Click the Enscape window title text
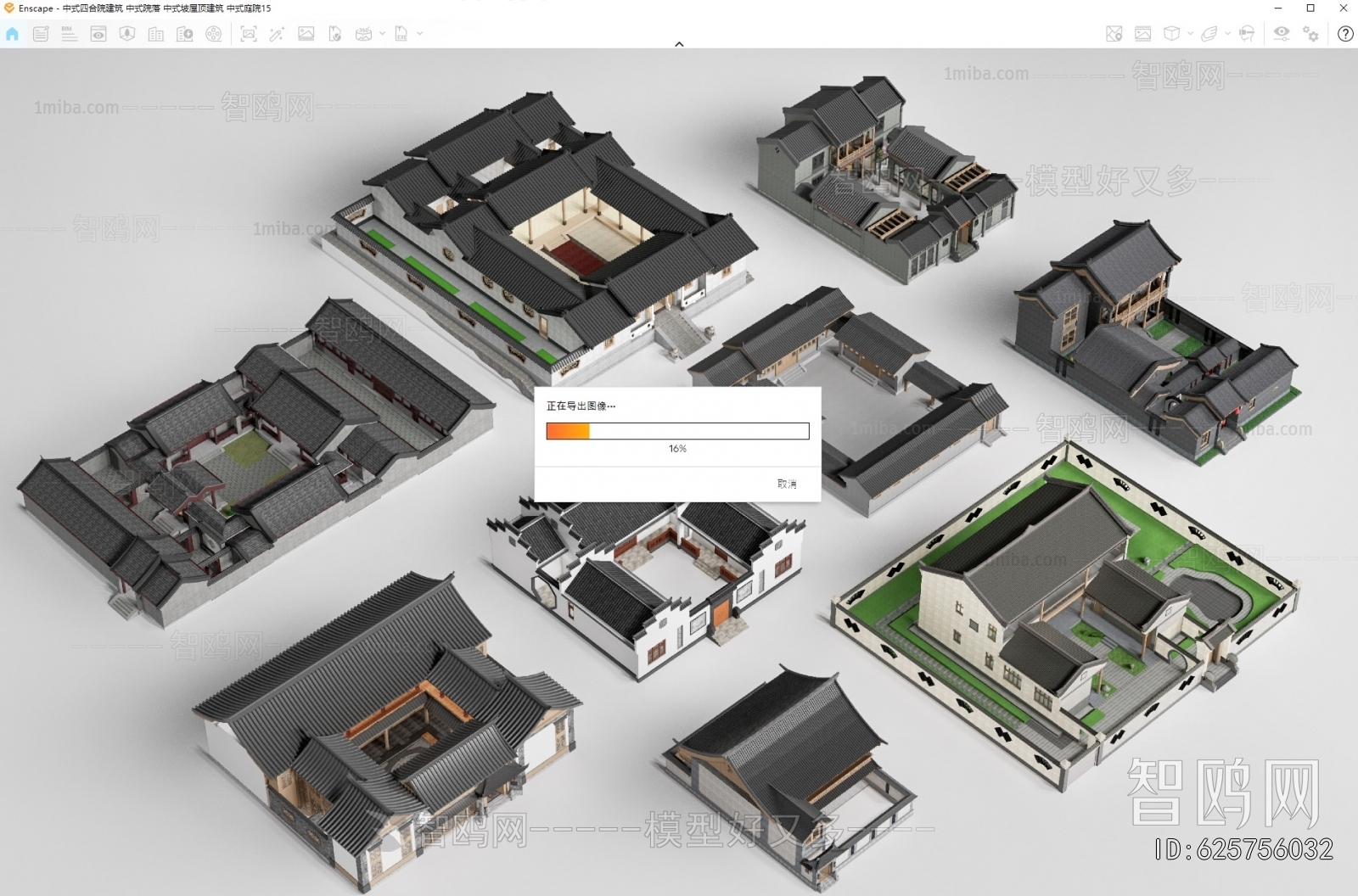Viewport: 1358px width, 896px height. tap(144, 8)
